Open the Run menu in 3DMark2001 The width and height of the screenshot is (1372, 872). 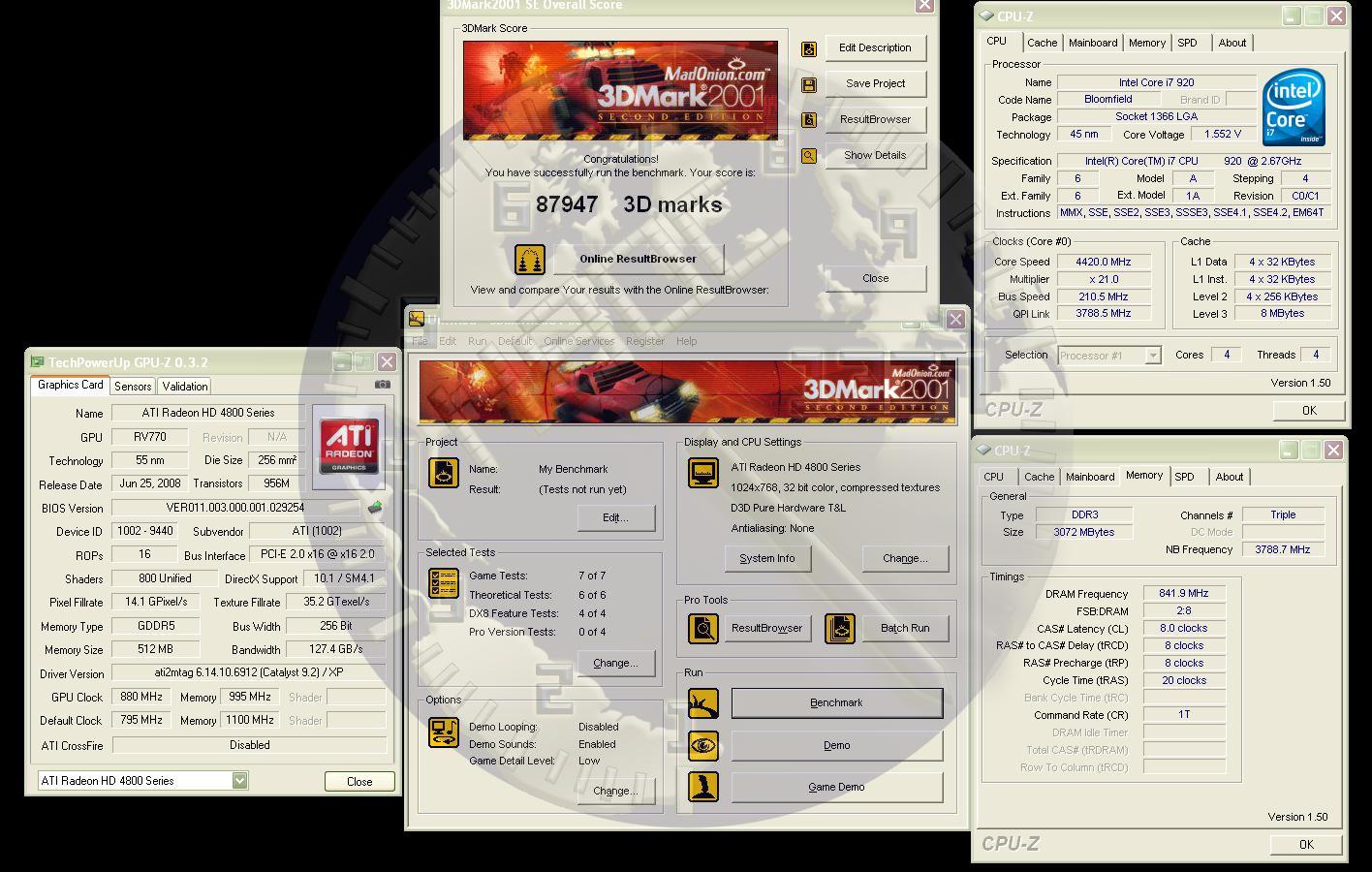point(478,341)
